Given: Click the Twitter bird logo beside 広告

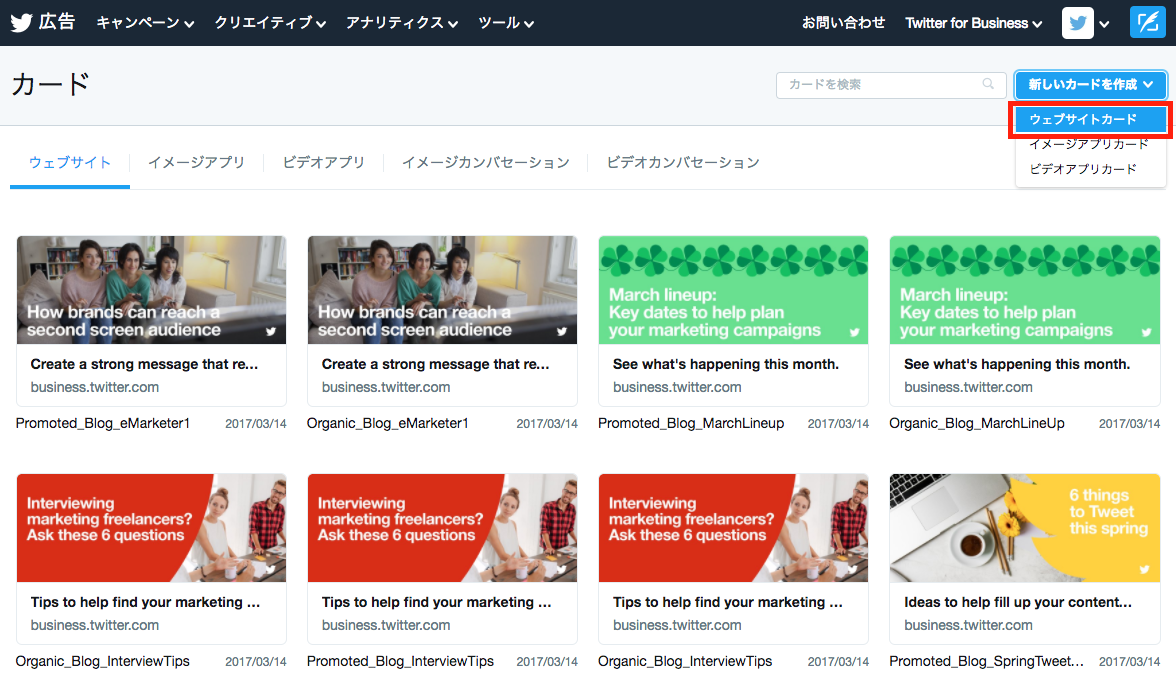Looking at the screenshot, I should coord(21,23).
